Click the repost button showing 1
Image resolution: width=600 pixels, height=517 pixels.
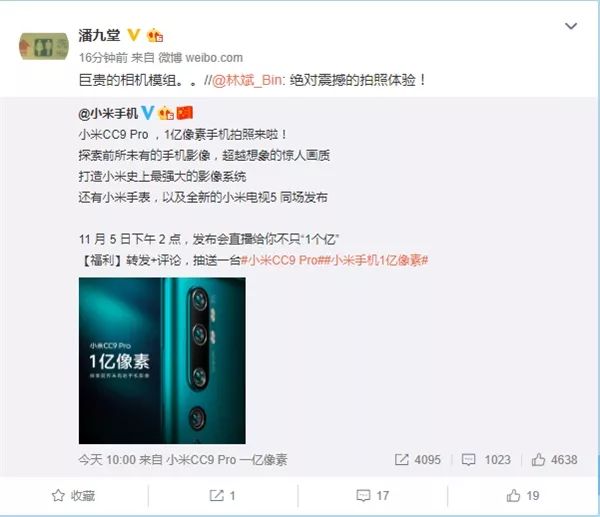click(222, 496)
